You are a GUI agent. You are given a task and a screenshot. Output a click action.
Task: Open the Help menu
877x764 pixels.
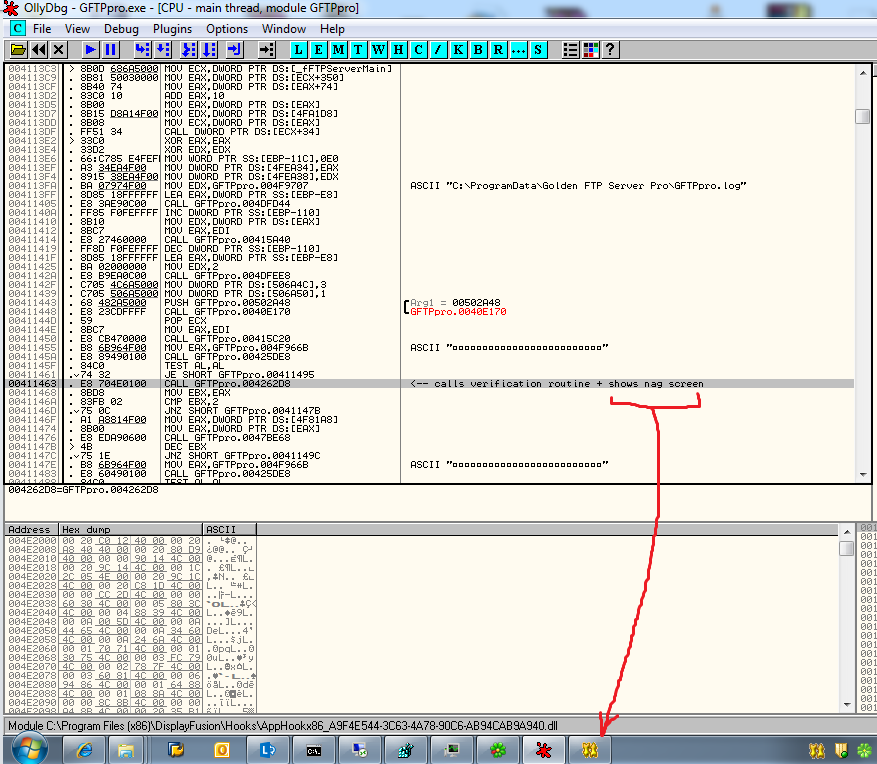point(332,29)
